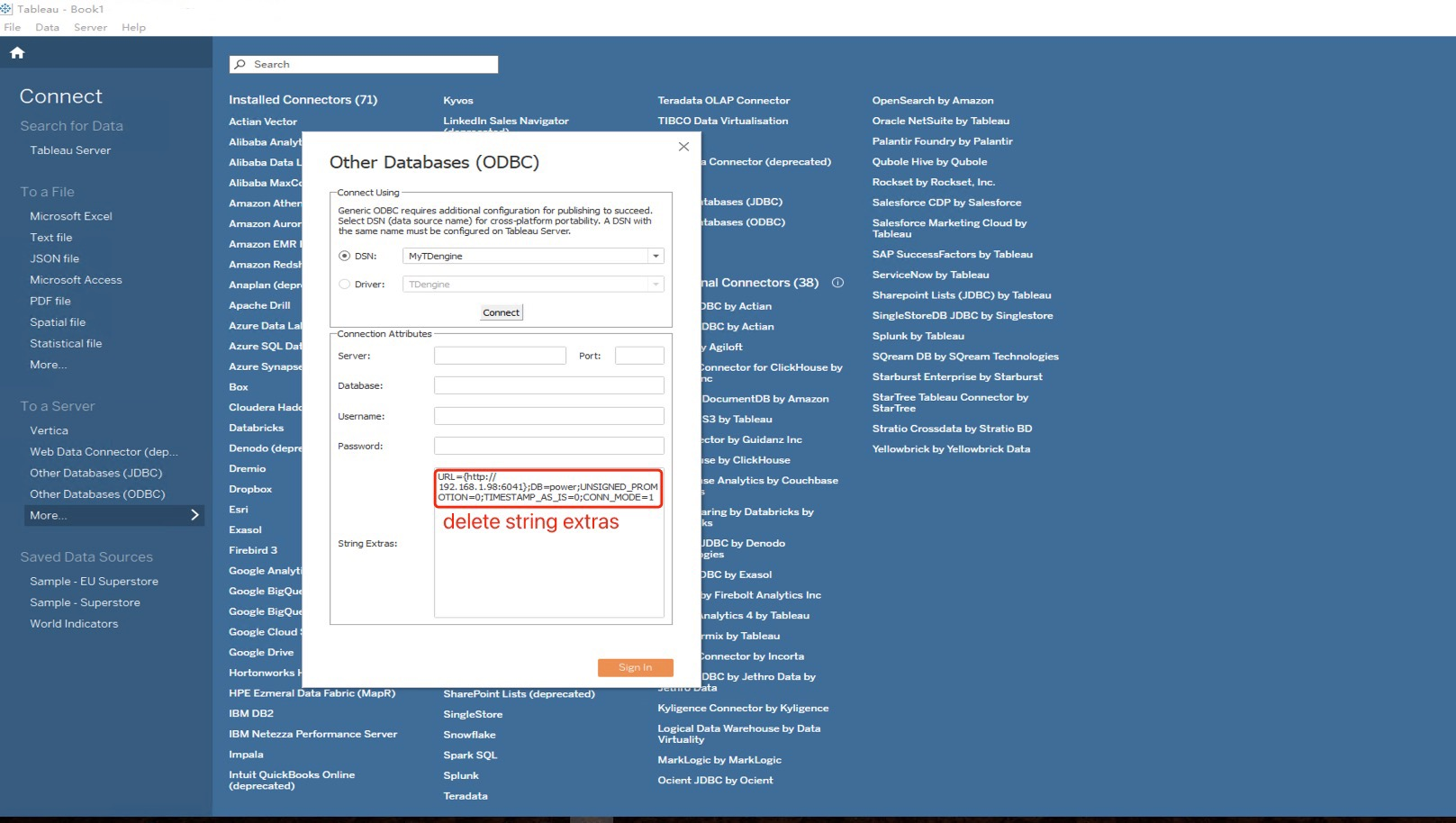
Task: Choose Microsoft Excel file connector
Action: pyautogui.click(x=71, y=216)
